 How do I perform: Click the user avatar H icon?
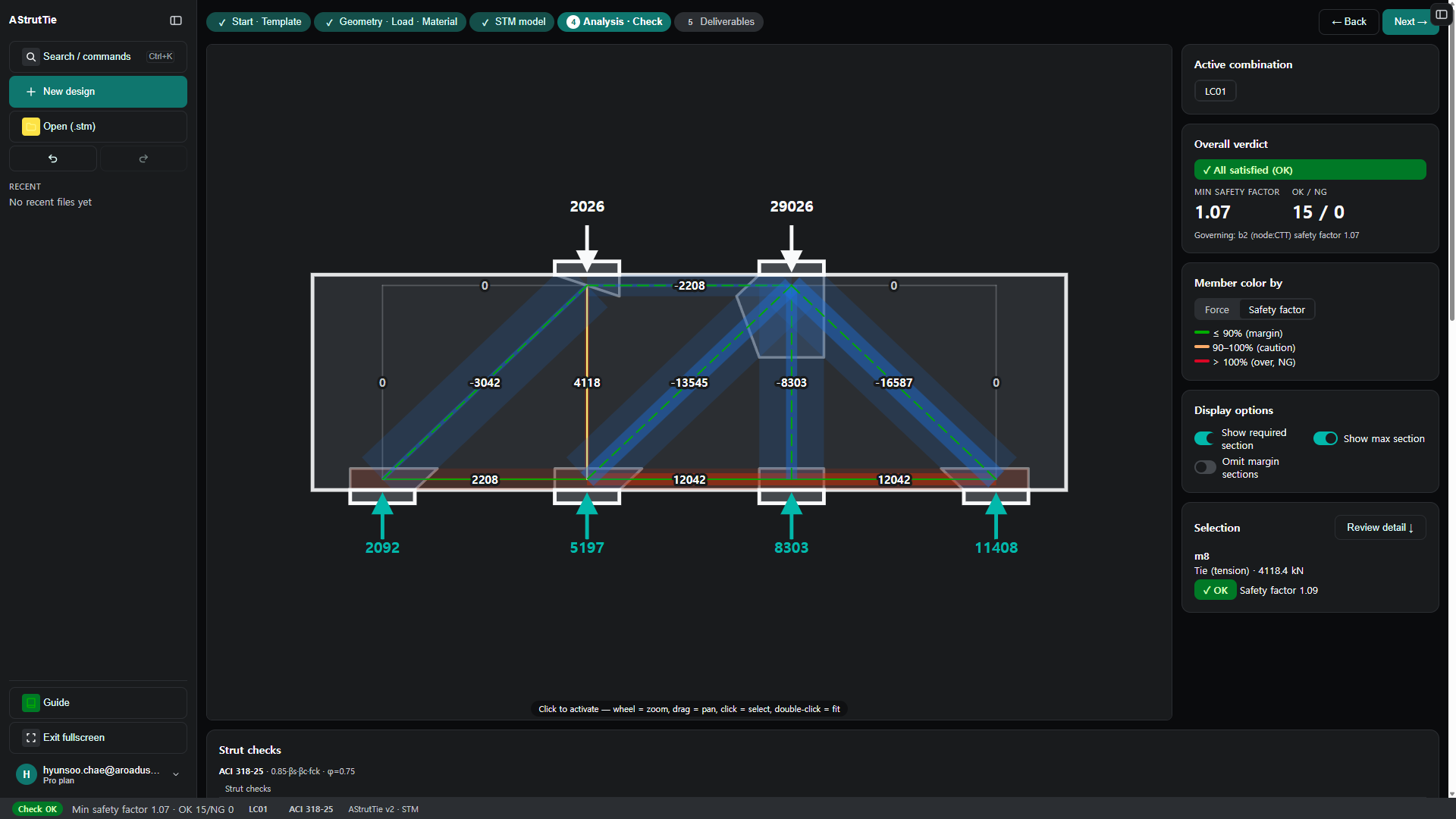tap(26, 774)
